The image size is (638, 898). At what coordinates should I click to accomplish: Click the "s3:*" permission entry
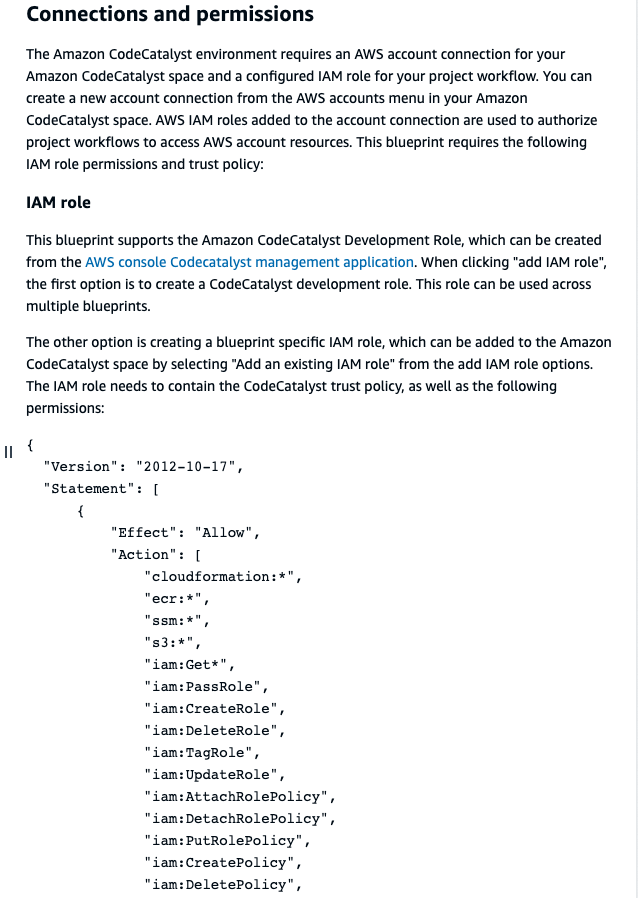point(172,642)
